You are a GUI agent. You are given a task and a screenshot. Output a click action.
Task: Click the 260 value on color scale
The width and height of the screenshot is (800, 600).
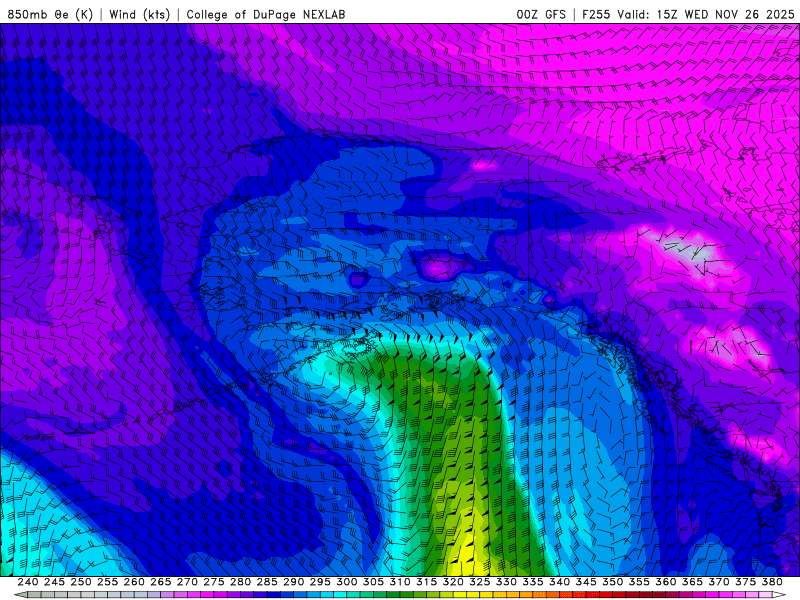pyautogui.click(x=134, y=582)
